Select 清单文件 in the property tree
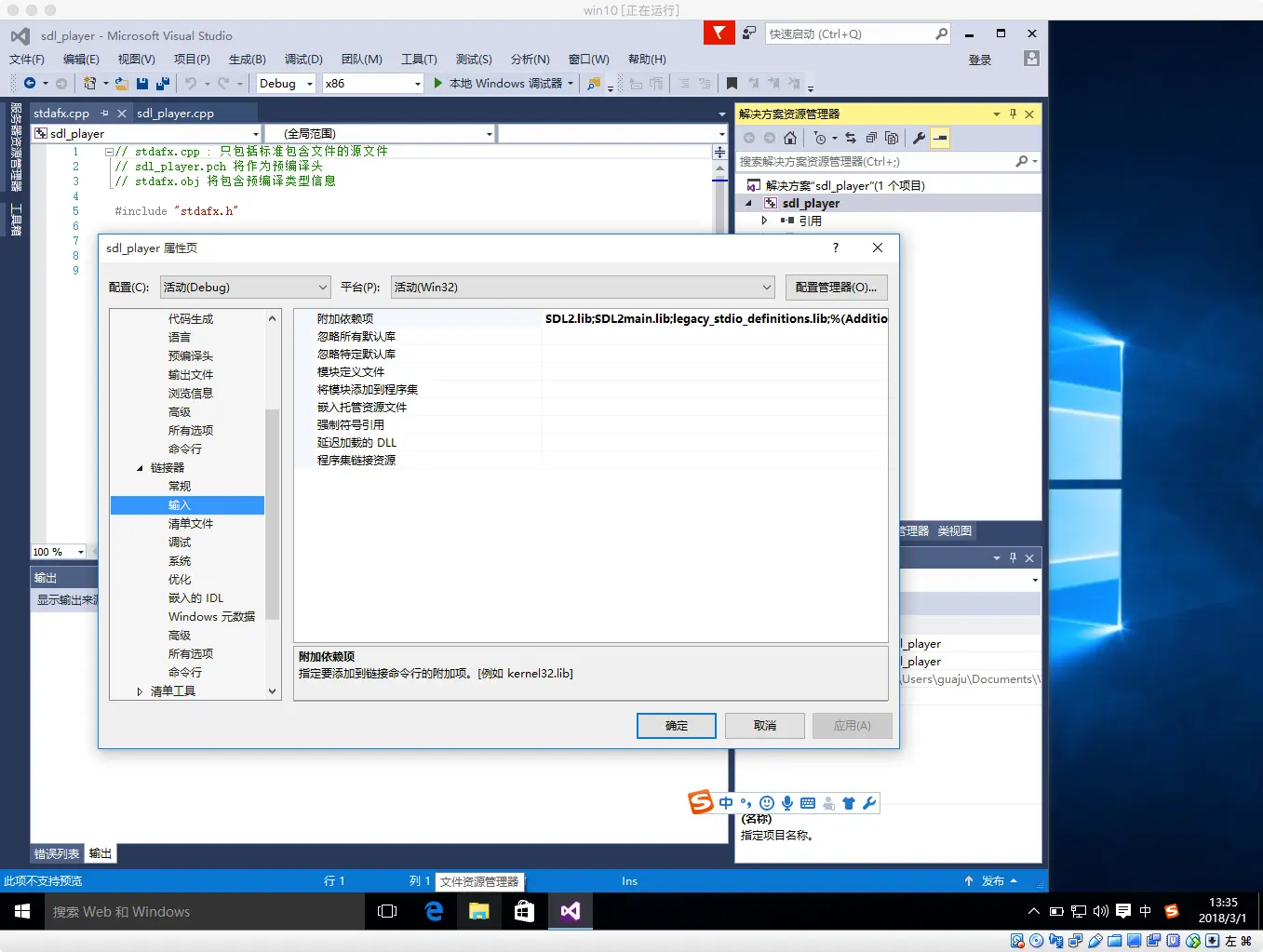 191,524
